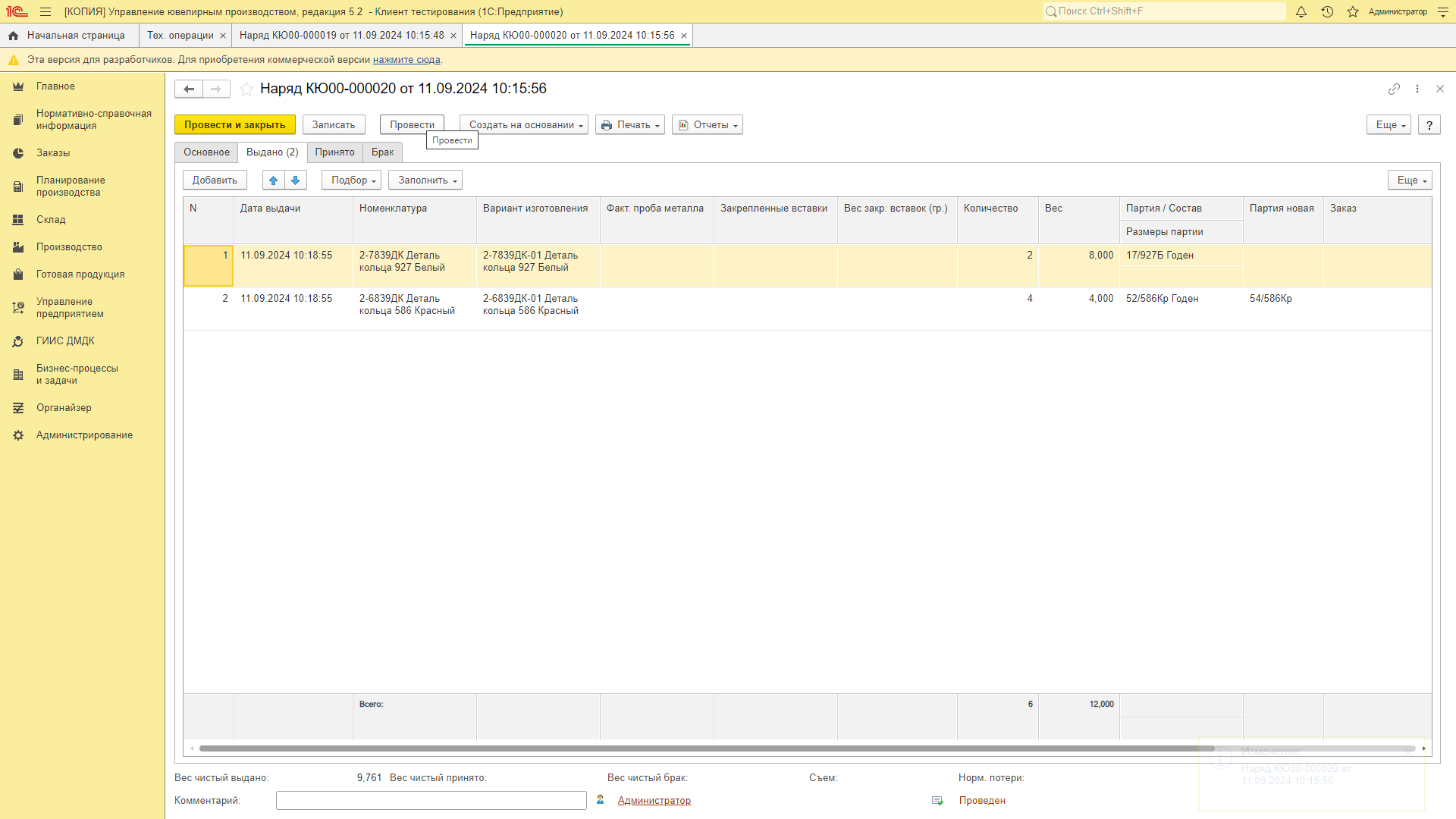Open the table's Еще menu
This screenshot has width=1456, height=819.
coord(1410,180)
